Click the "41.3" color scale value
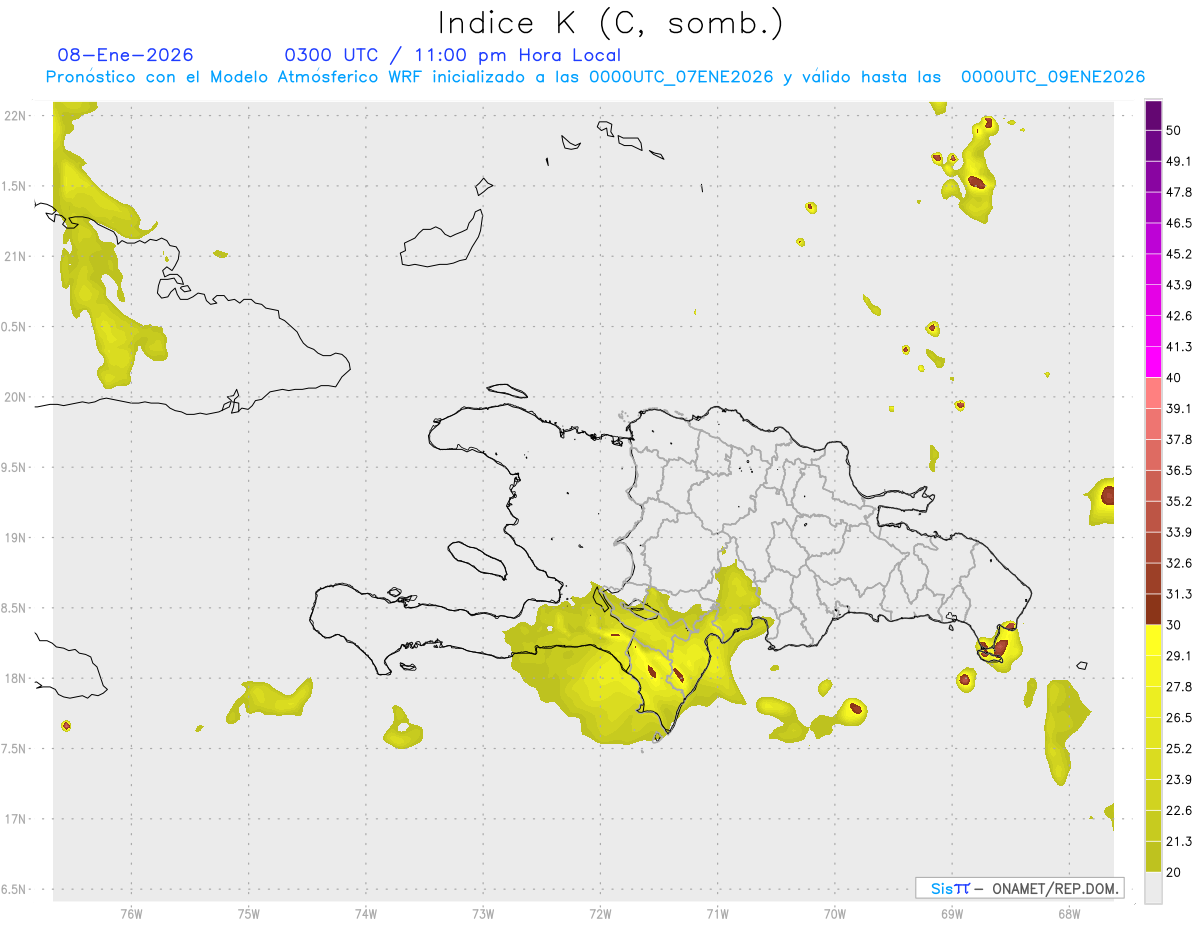The image size is (1200, 927). (x=1179, y=347)
